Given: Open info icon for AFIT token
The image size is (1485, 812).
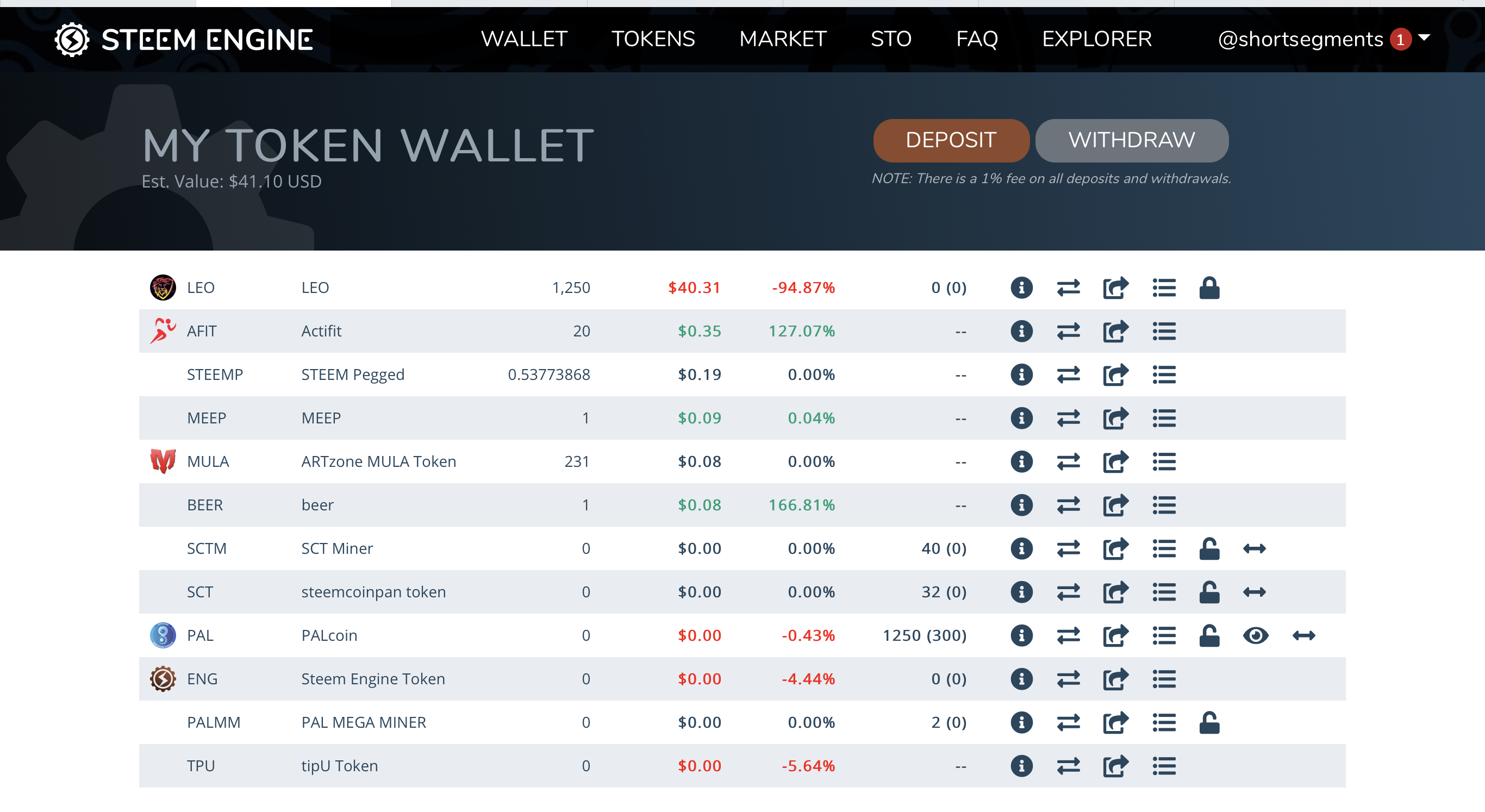Looking at the screenshot, I should pos(1021,331).
